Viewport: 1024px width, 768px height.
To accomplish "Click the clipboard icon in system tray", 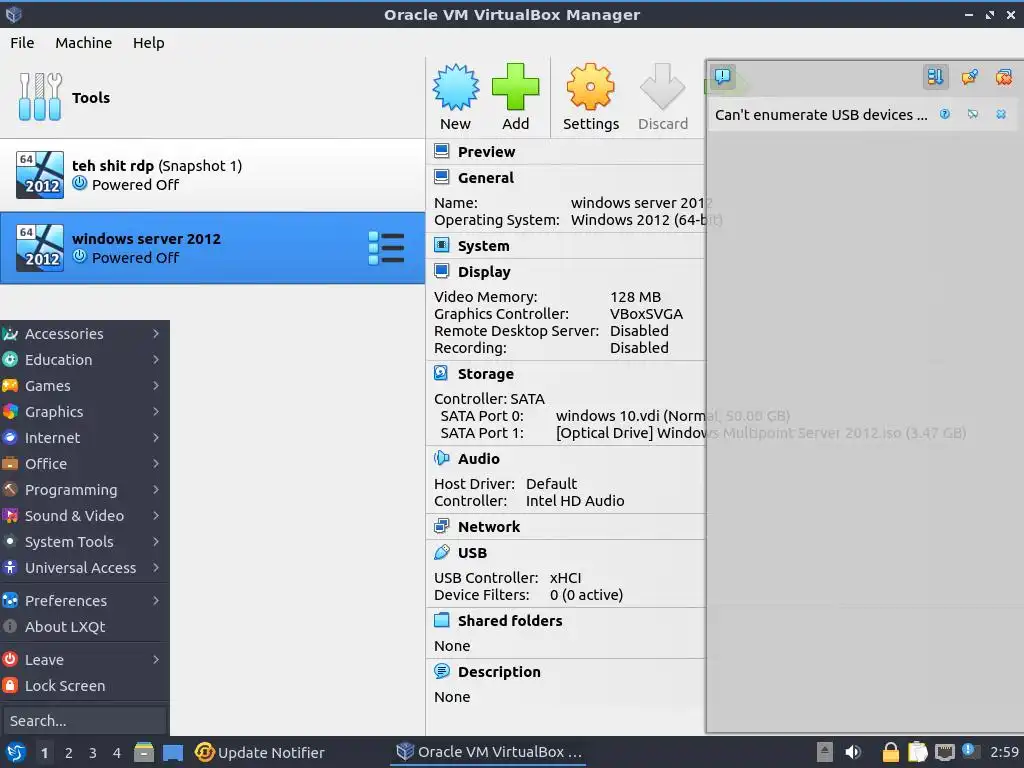I will point(918,752).
